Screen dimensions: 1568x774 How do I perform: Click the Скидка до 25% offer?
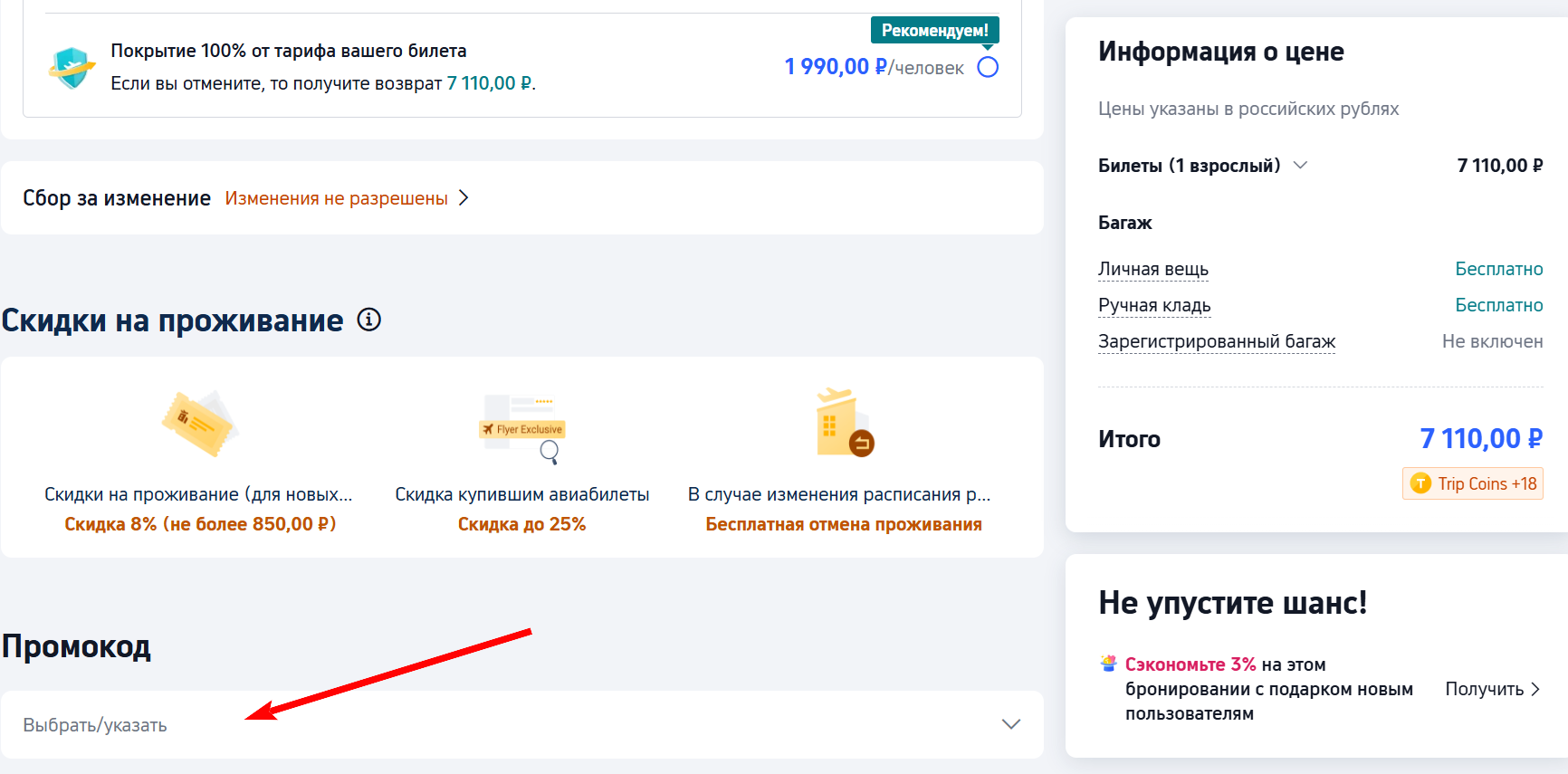(x=521, y=524)
